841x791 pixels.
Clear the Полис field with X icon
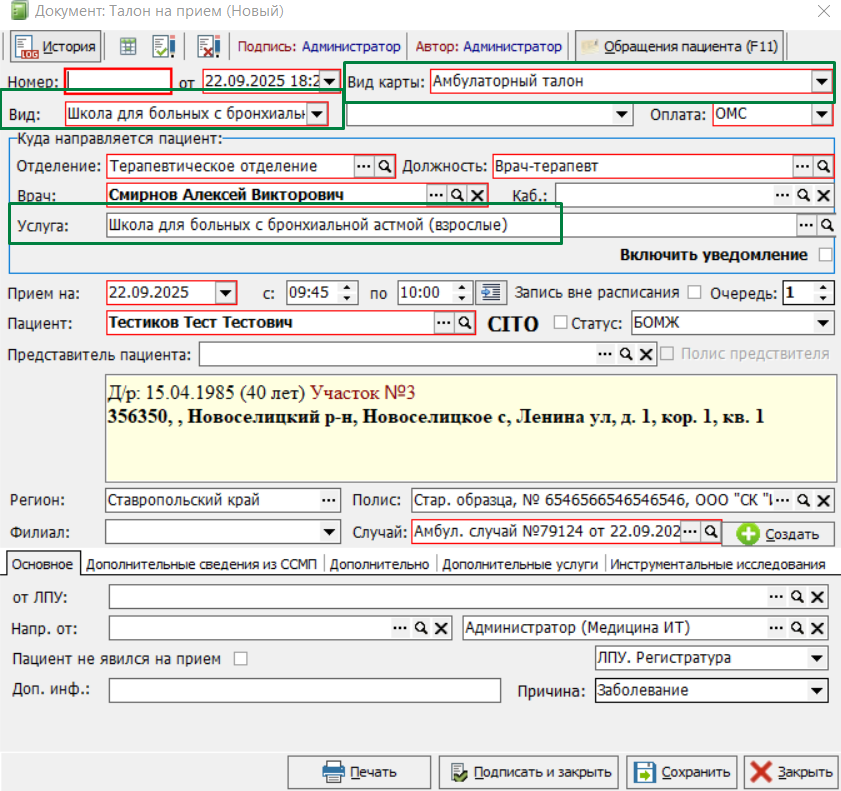(x=823, y=501)
